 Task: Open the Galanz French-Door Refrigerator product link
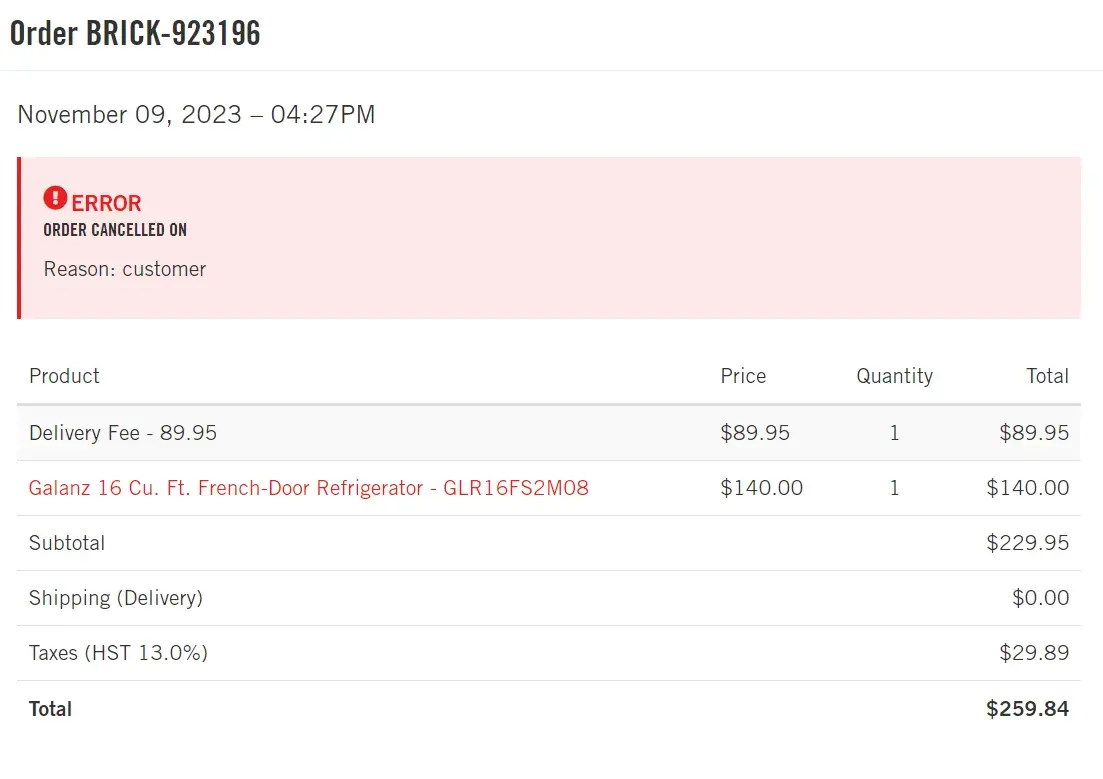(x=308, y=488)
